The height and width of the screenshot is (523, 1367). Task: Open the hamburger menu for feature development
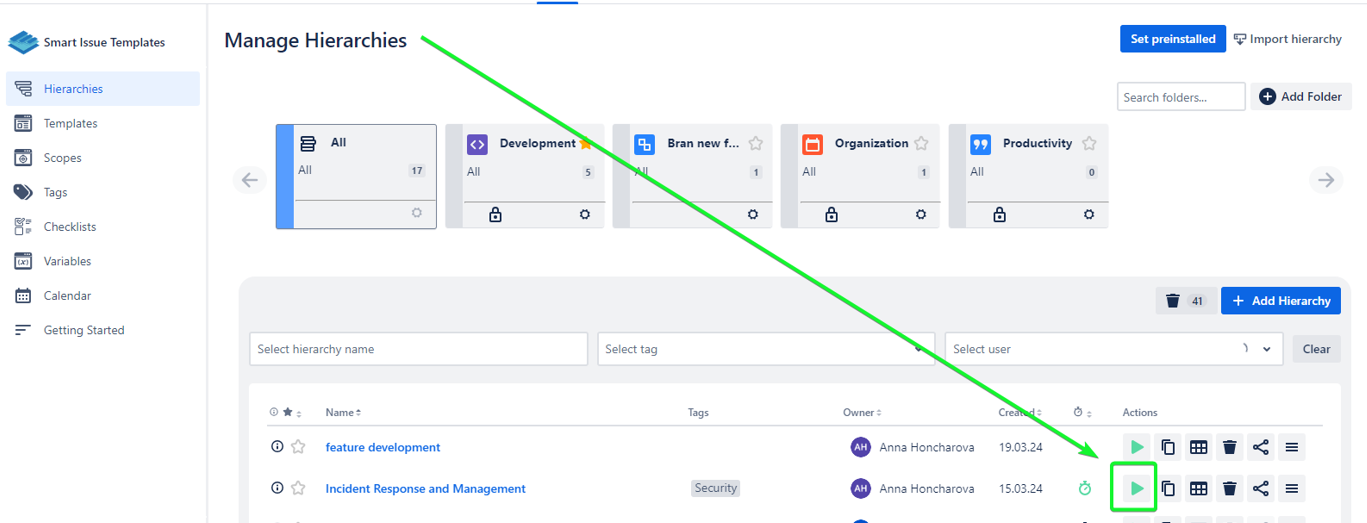click(x=1292, y=447)
